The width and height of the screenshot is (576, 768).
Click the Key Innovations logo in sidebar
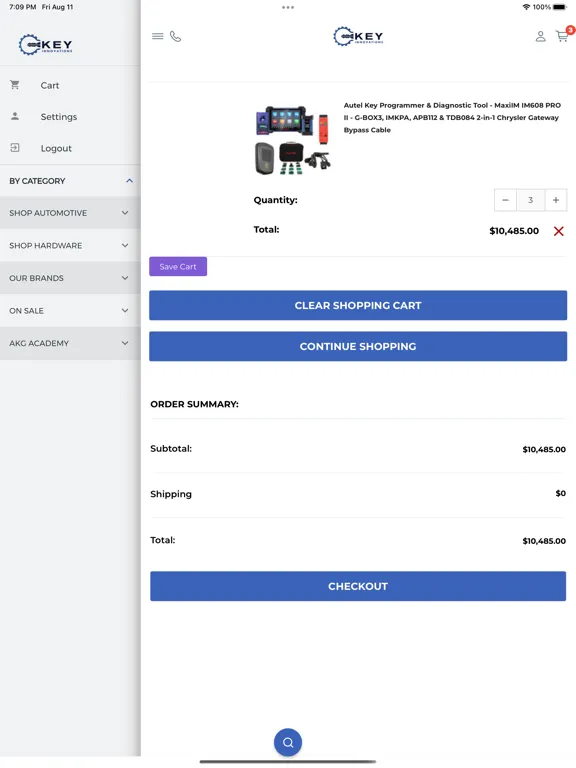click(46, 45)
